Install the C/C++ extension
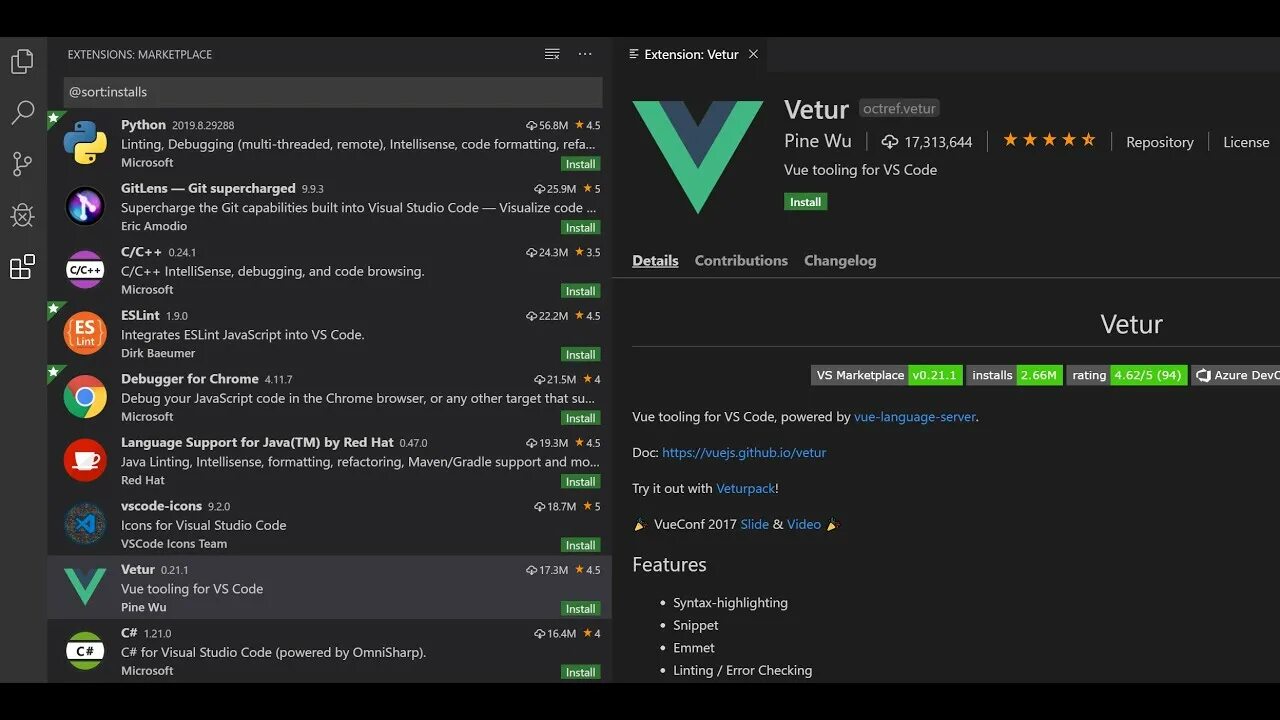The width and height of the screenshot is (1280, 720). [580, 291]
